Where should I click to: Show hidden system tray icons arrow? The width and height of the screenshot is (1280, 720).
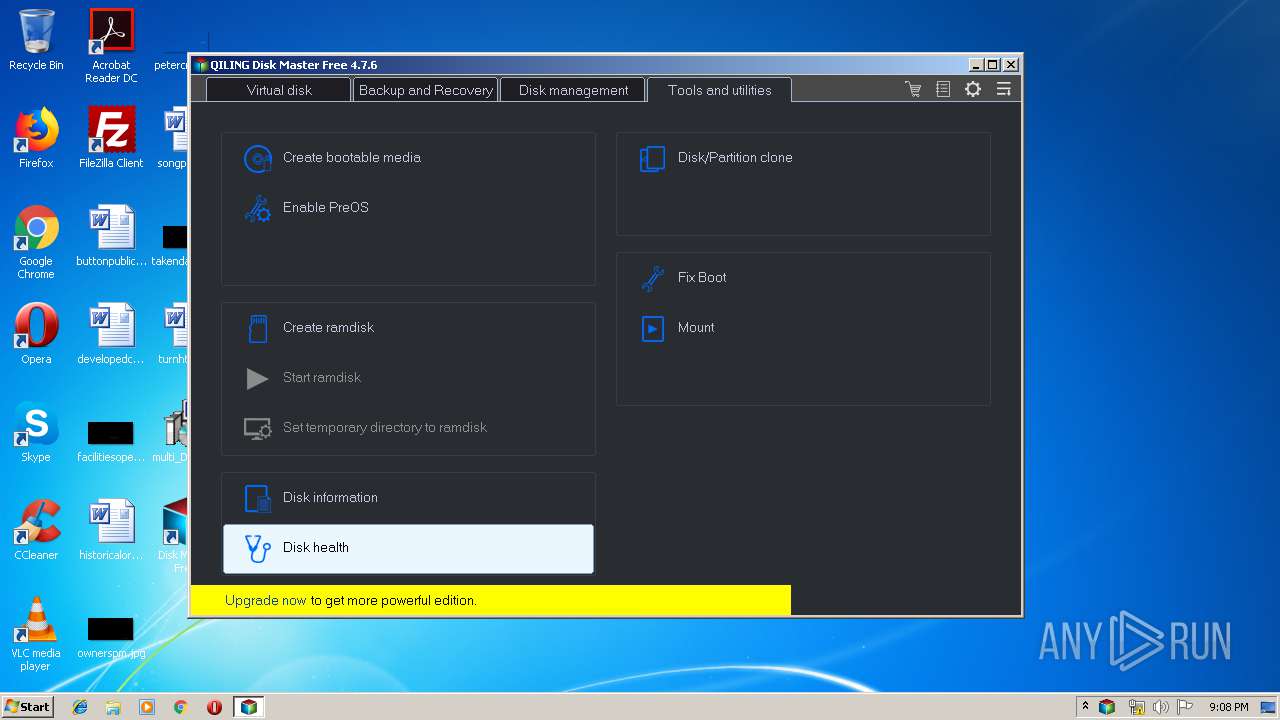[1085, 707]
